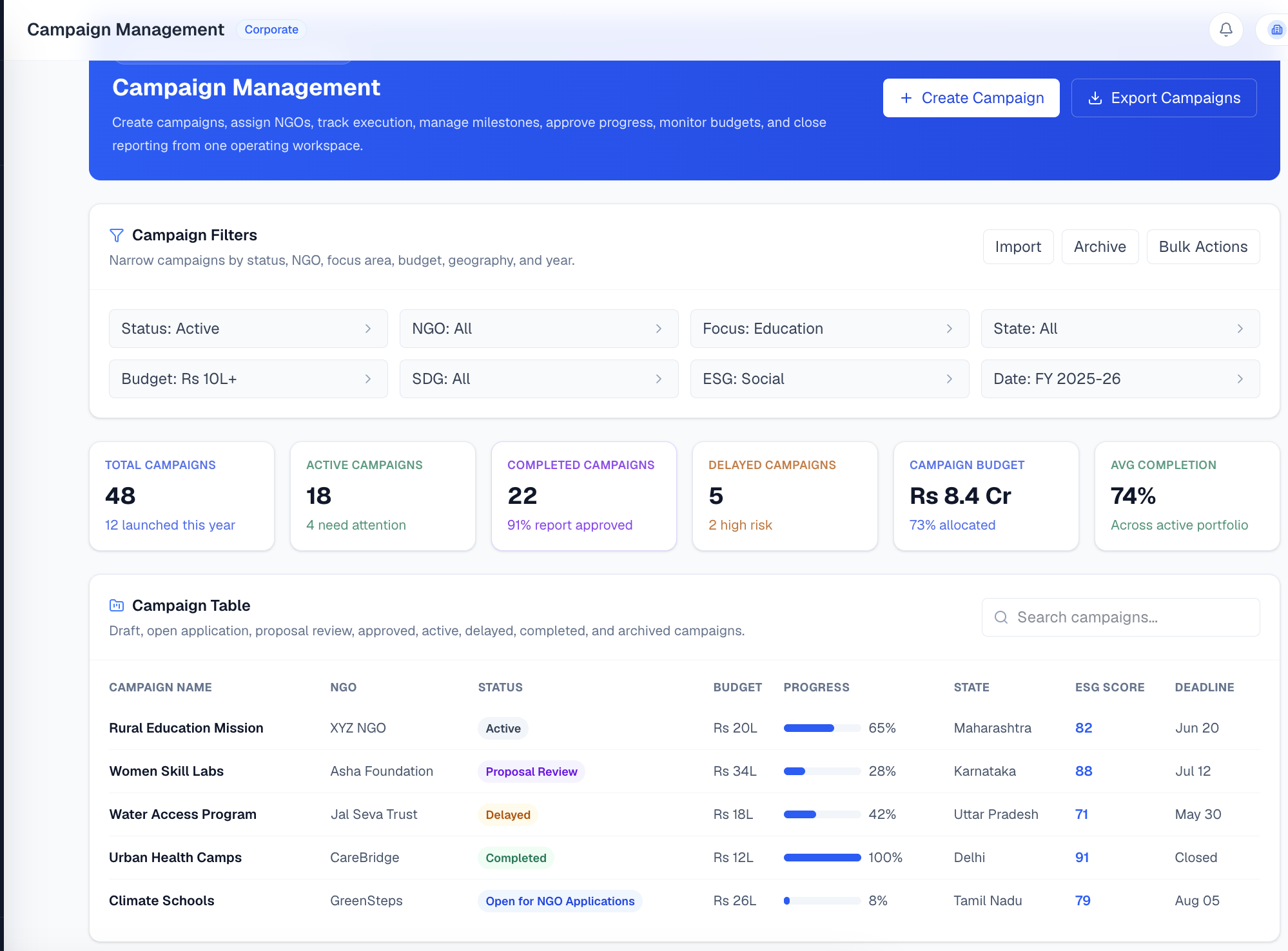Select the Active Campaigns card
Screen dimensions: 1288x951
coord(383,496)
